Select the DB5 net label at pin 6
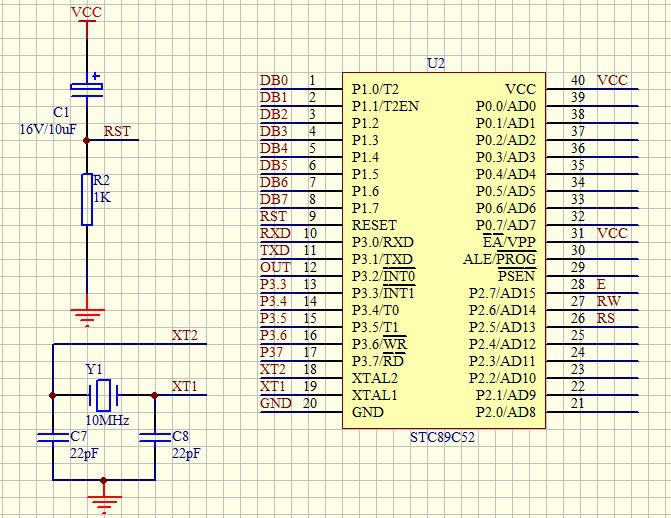This screenshot has width=671, height=518. [x=274, y=165]
